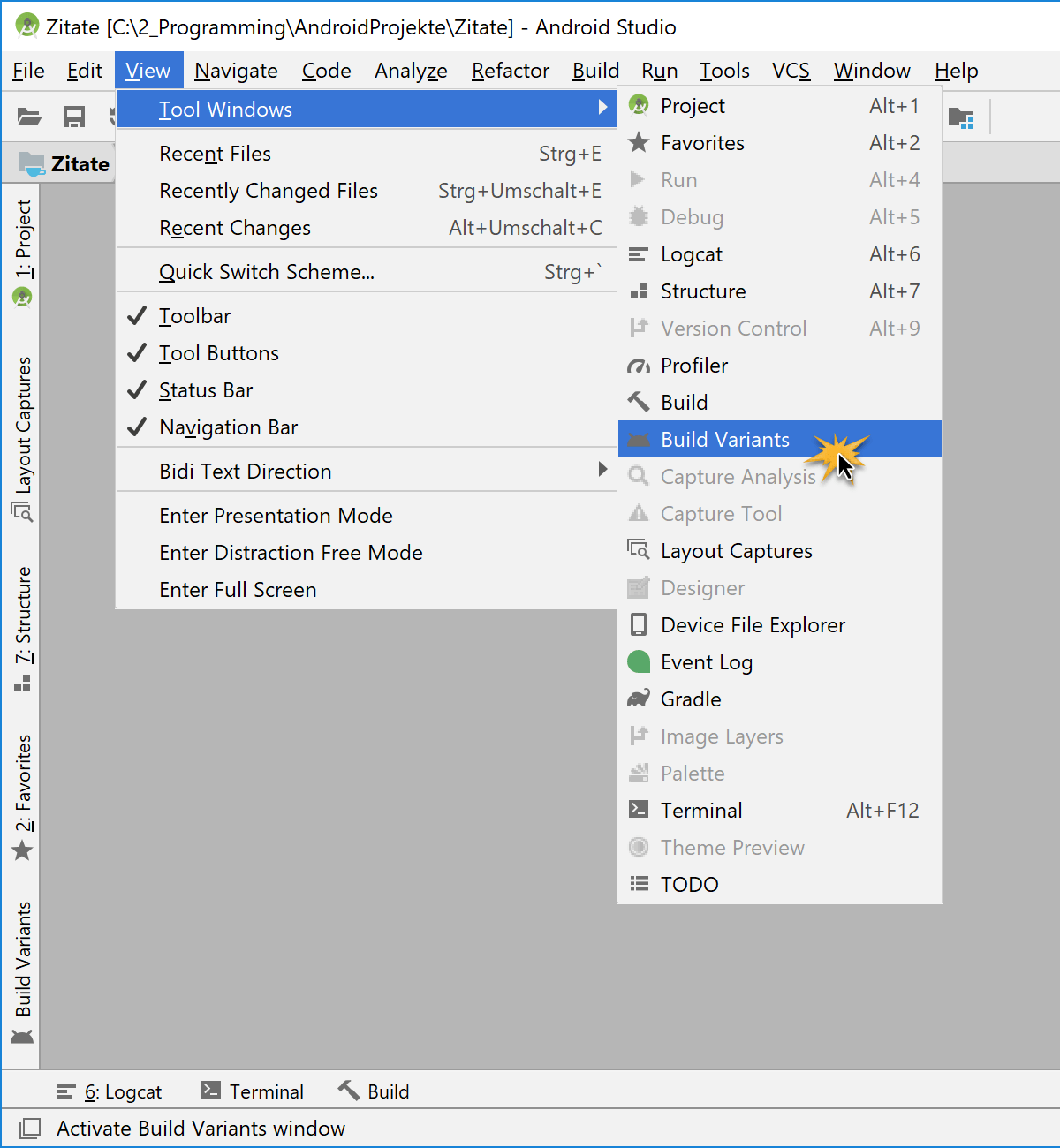Image resolution: width=1060 pixels, height=1148 pixels.
Task: Click the tool window toggle icon in status bar
Action: 30,1128
